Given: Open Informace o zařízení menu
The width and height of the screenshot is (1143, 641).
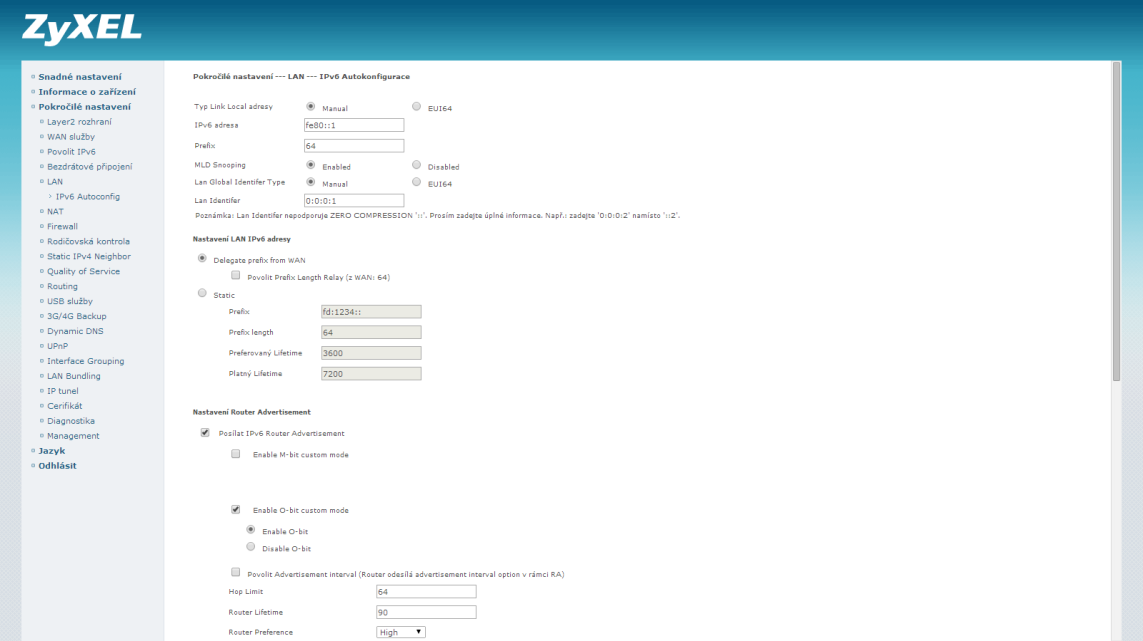Looking at the screenshot, I should click(87, 92).
